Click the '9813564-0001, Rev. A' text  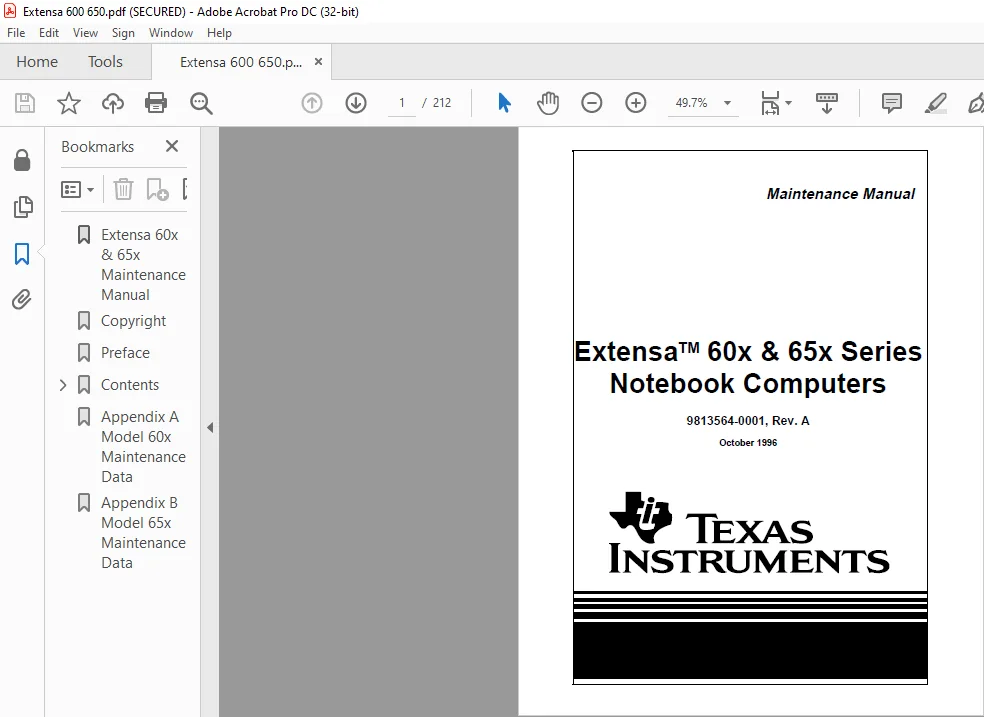pyautogui.click(x=748, y=420)
